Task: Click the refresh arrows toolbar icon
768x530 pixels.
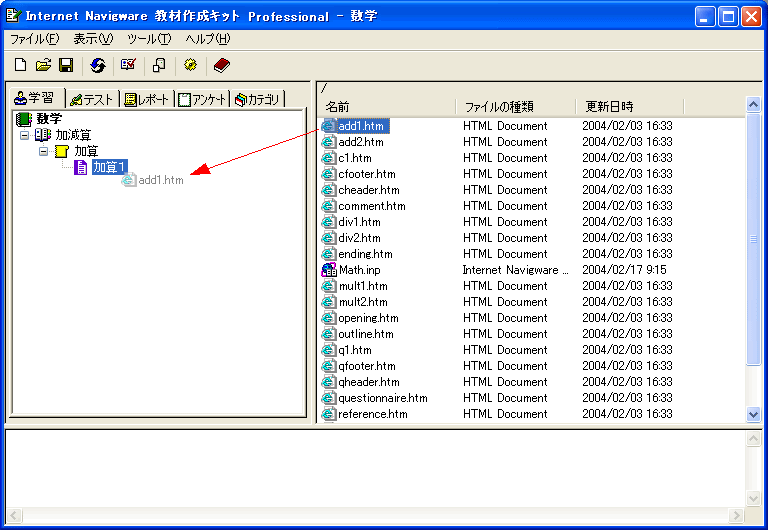Action: [98, 65]
